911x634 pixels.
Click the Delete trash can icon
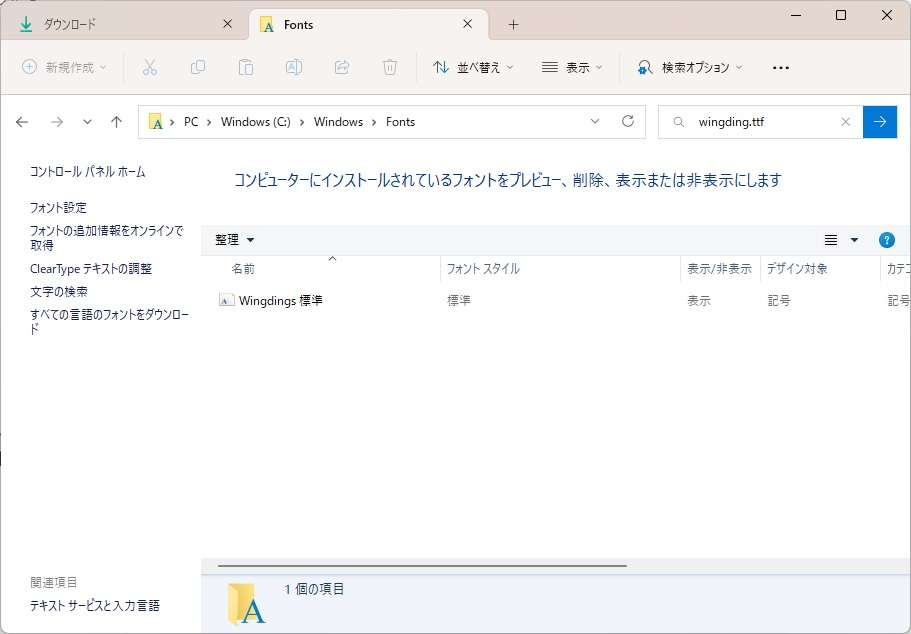click(390, 67)
